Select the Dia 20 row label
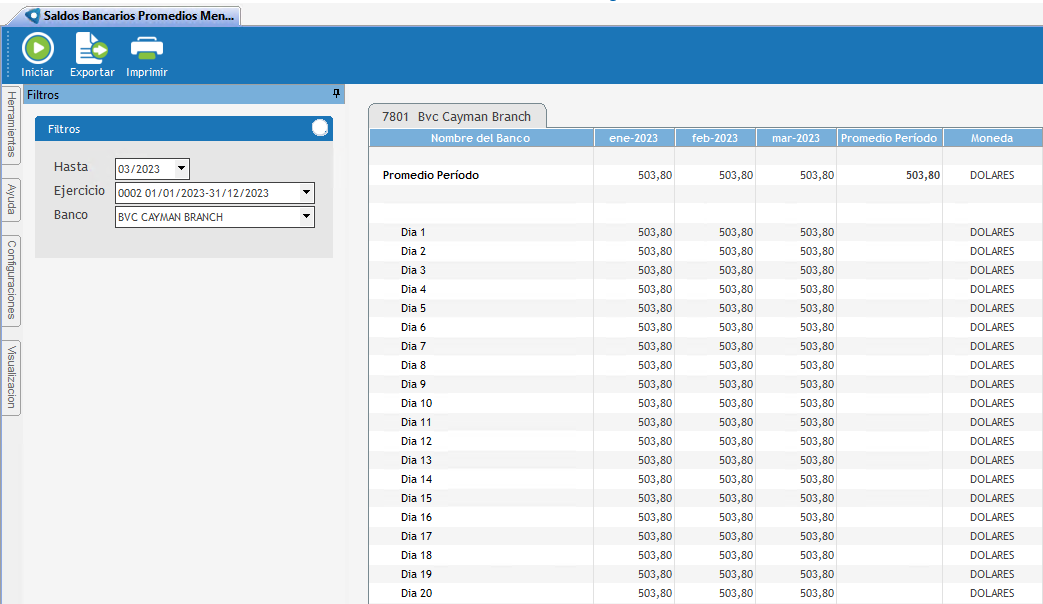 coord(416,593)
